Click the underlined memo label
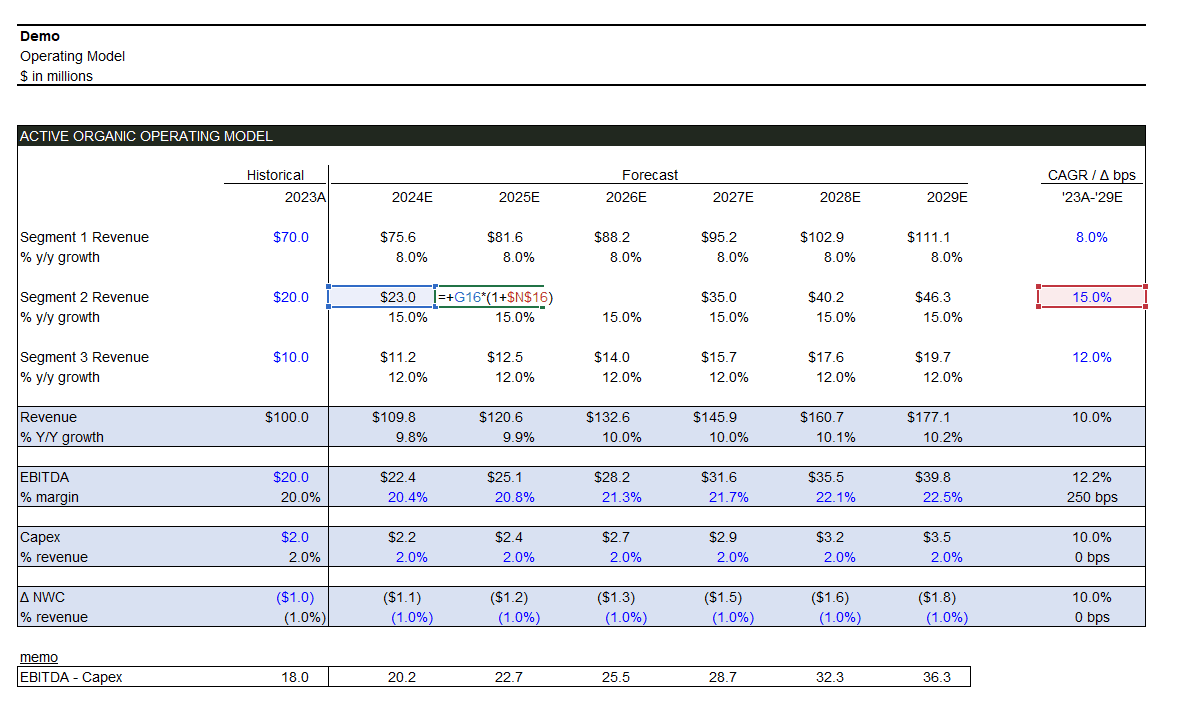 click(39, 657)
